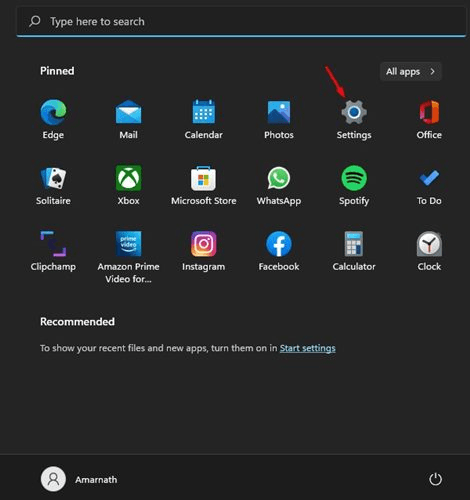
Task: Launch the Clock app
Action: (429, 251)
